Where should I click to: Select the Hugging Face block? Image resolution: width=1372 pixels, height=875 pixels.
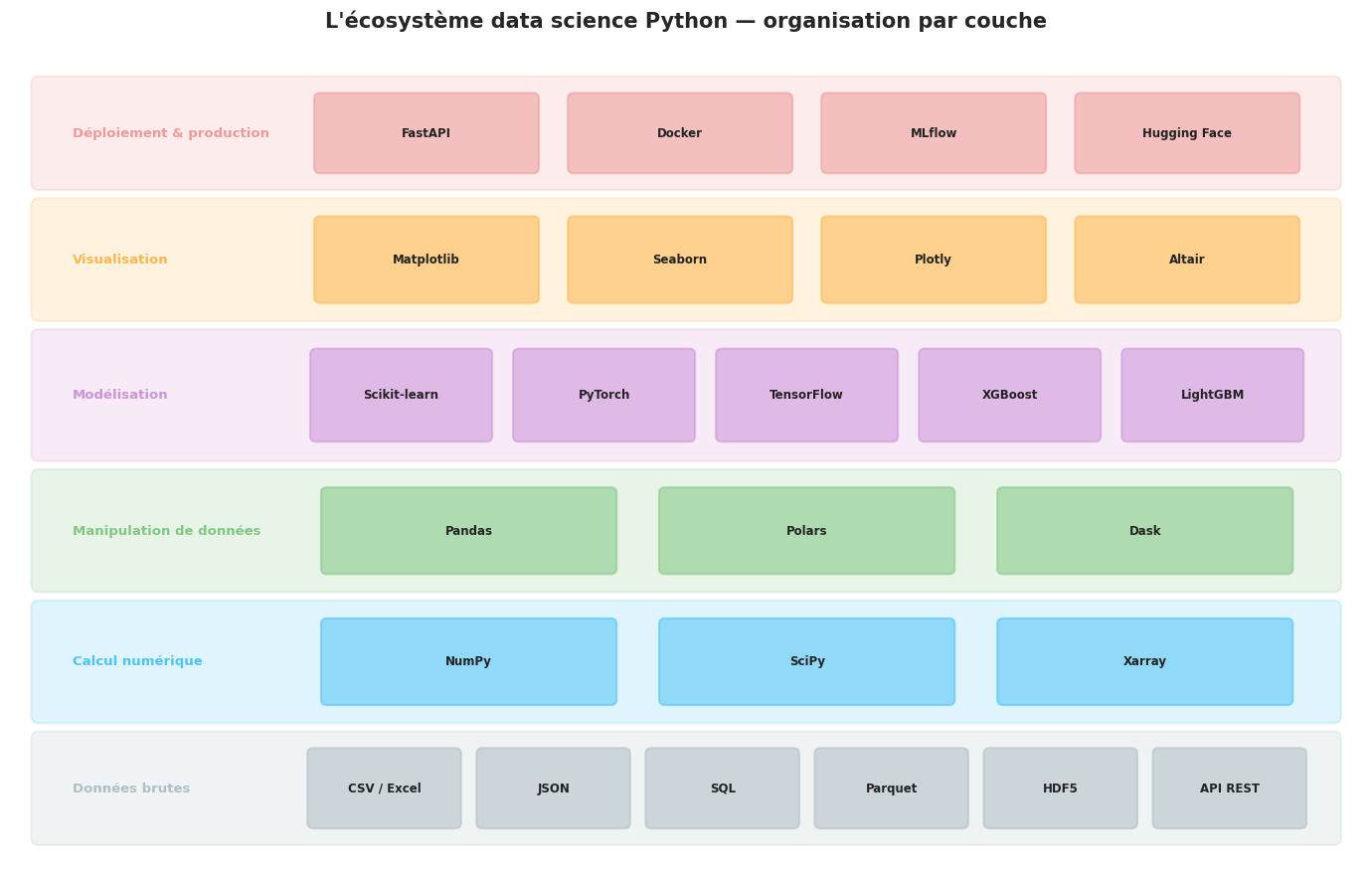(x=1187, y=133)
